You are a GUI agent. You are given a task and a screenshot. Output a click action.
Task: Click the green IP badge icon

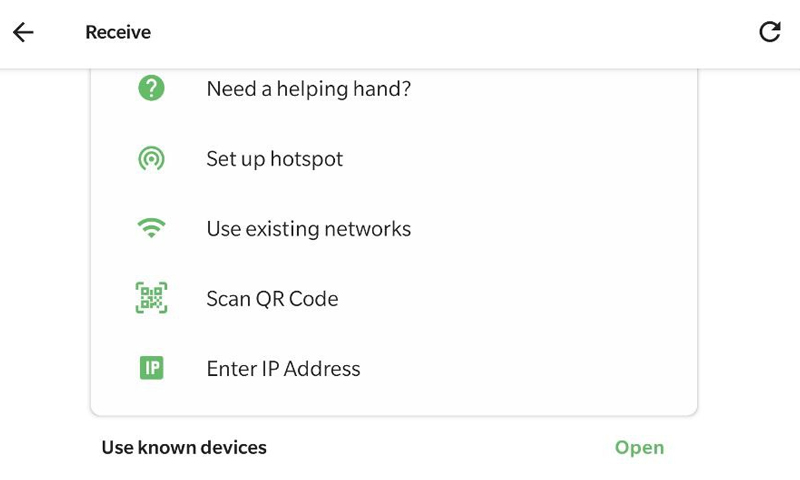[x=151, y=368]
